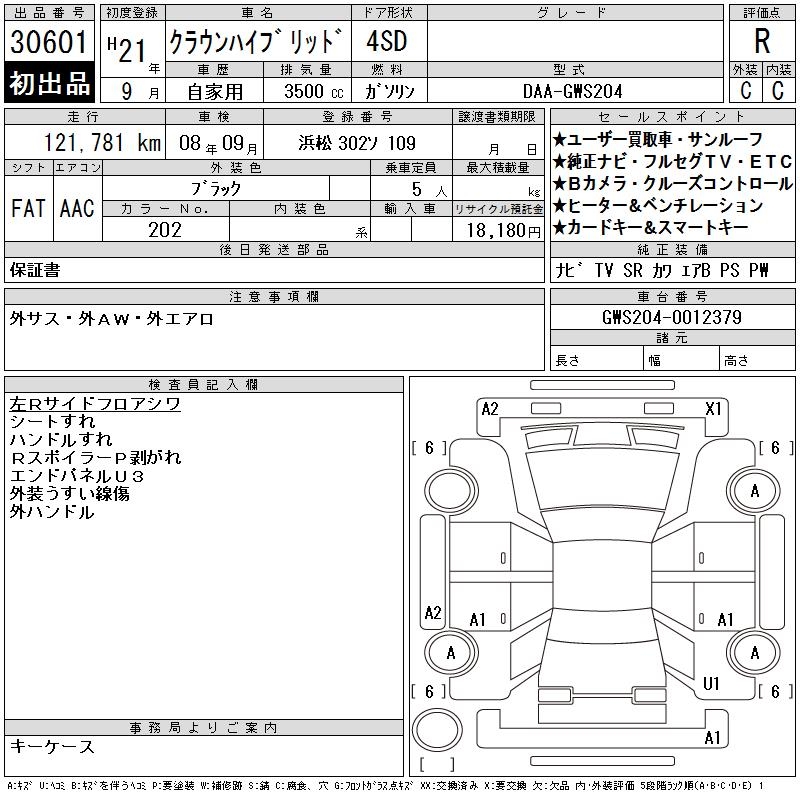Image resolution: width=800 pixels, height=800 pixels.
Task: Select the rear-right wheel marked A
Action: [x=754, y=653]
